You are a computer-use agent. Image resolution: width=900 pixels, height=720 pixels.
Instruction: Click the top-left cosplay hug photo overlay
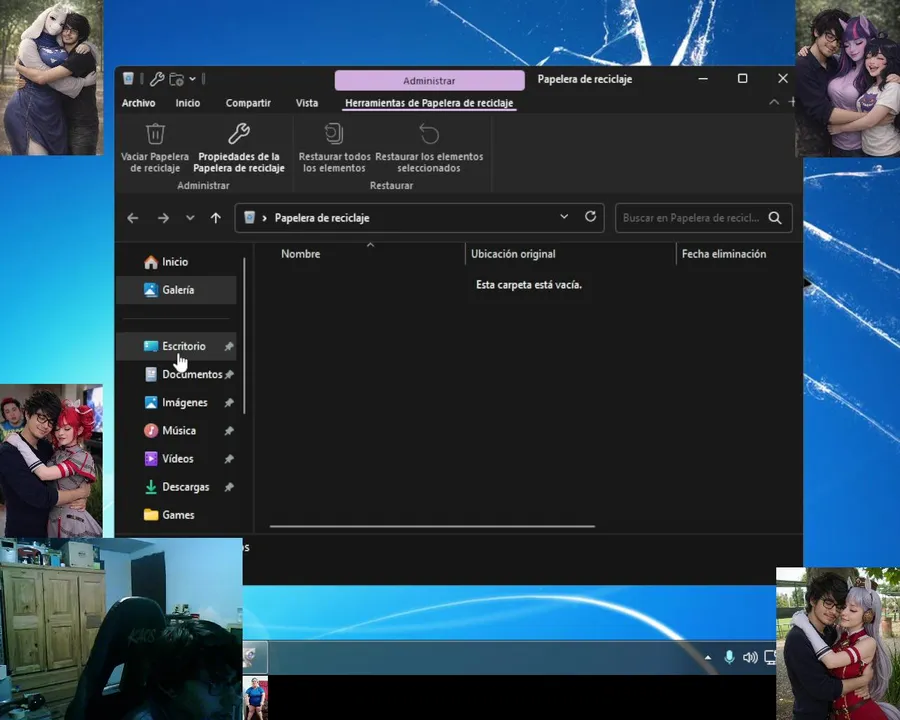click(x=52, y=78)
